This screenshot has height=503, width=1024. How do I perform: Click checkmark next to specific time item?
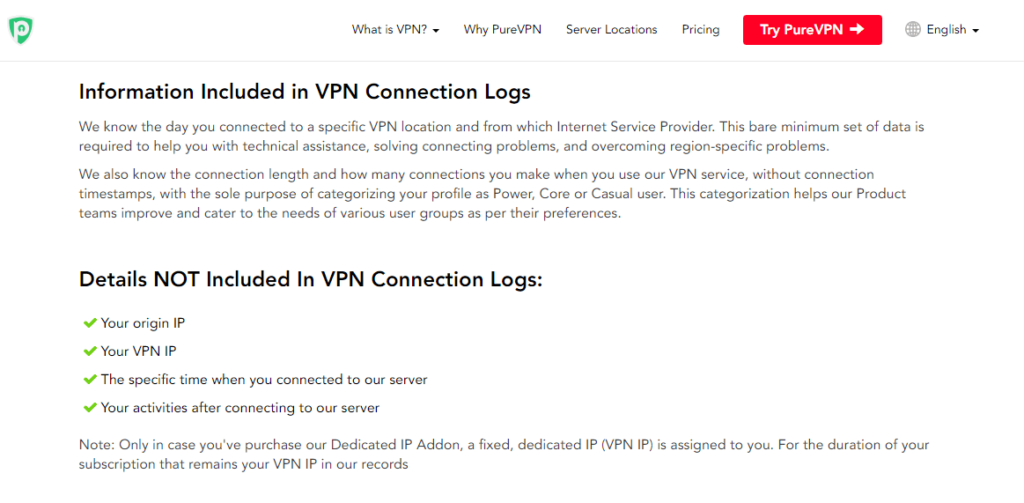coord(90,380)
